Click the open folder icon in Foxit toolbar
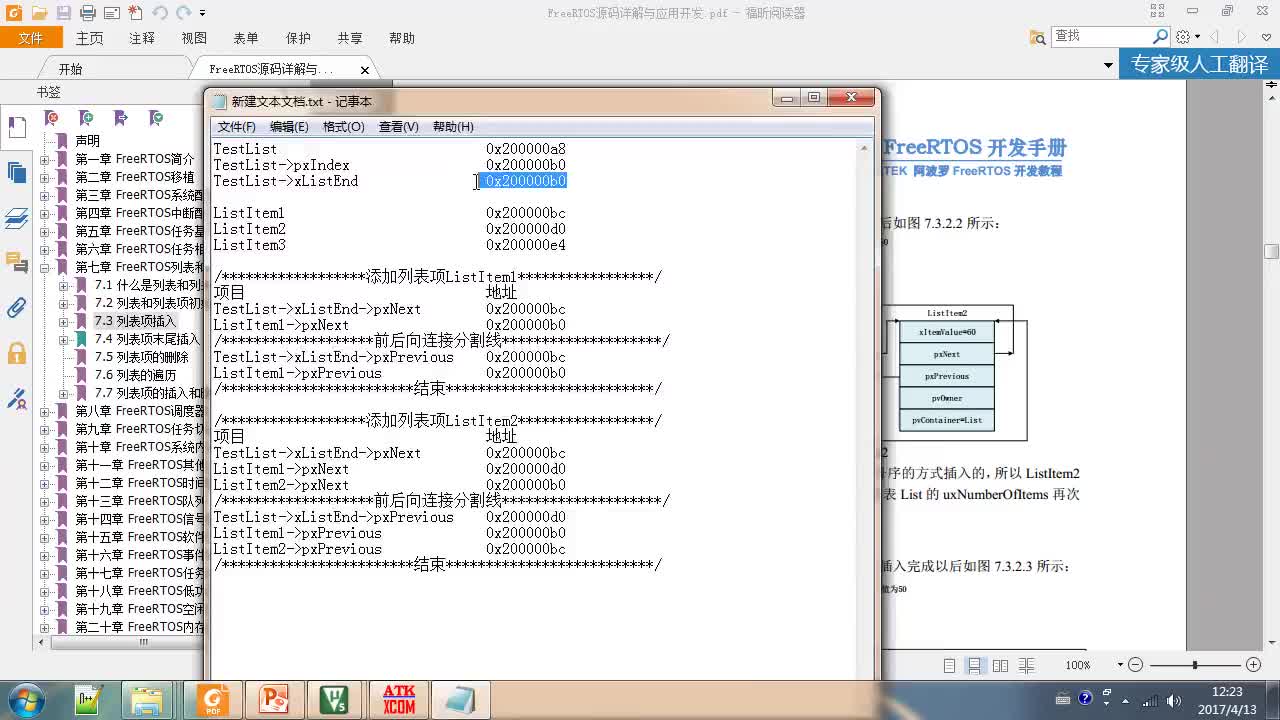 click(x=39, y=13)
